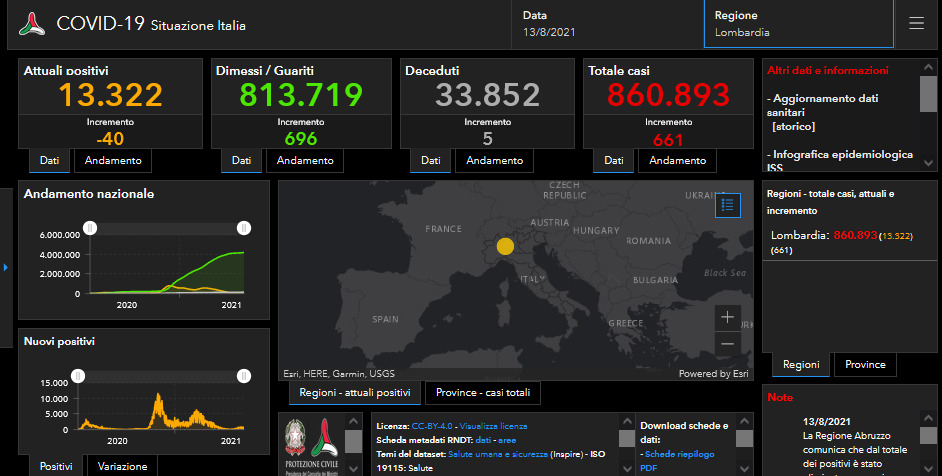
Task: Open the Visualizza licenza link
Action: pyautogui.click(x=493, y=426)
